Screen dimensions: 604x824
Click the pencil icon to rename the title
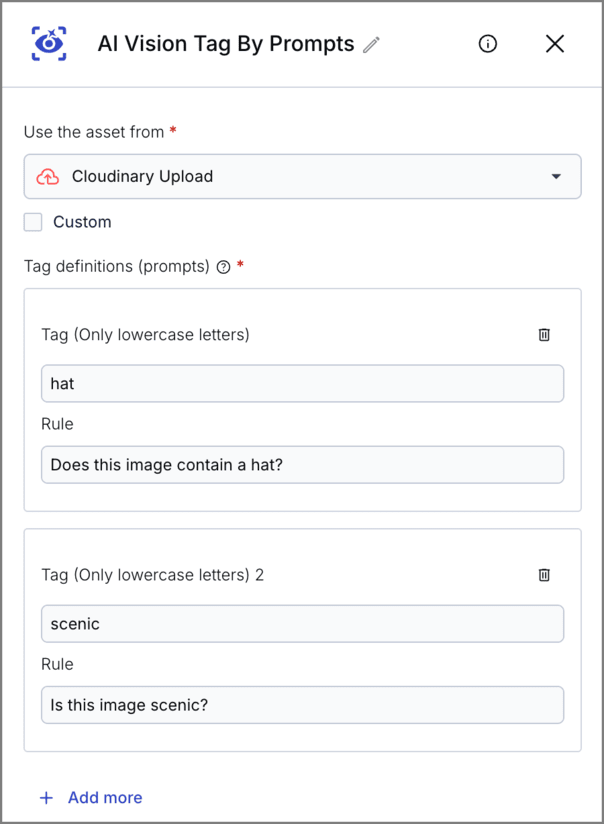tap(372, 44)
